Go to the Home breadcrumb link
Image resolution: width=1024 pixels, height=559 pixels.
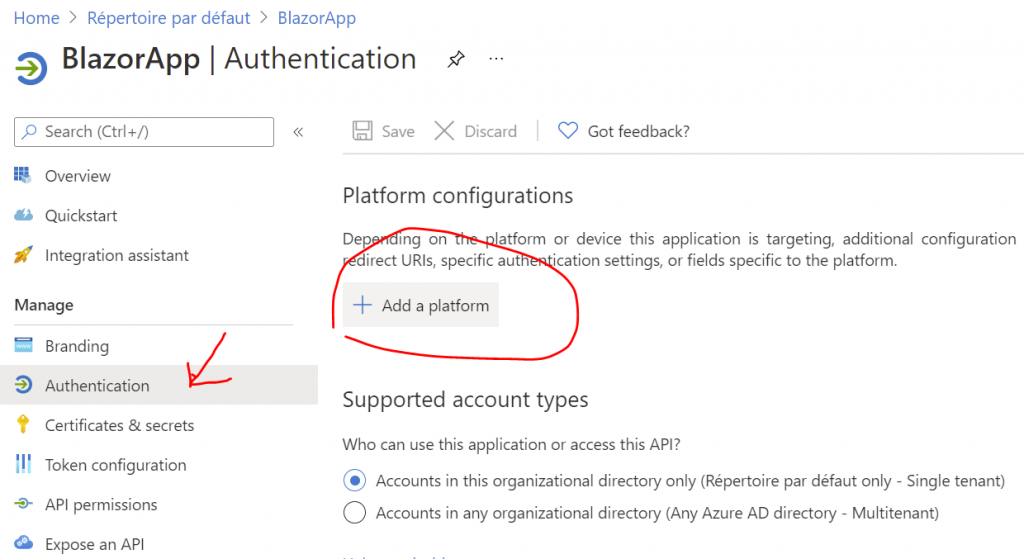[37, 18]
